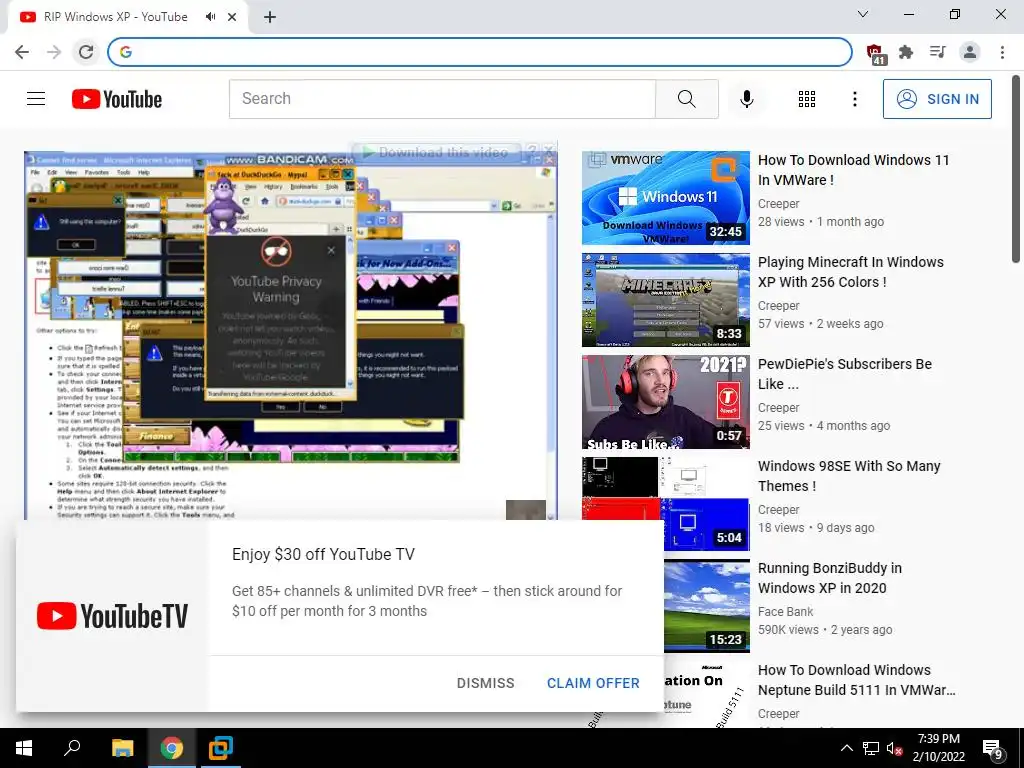
Task: Click the Chrome icon on the taskbar
Action: 172,748
